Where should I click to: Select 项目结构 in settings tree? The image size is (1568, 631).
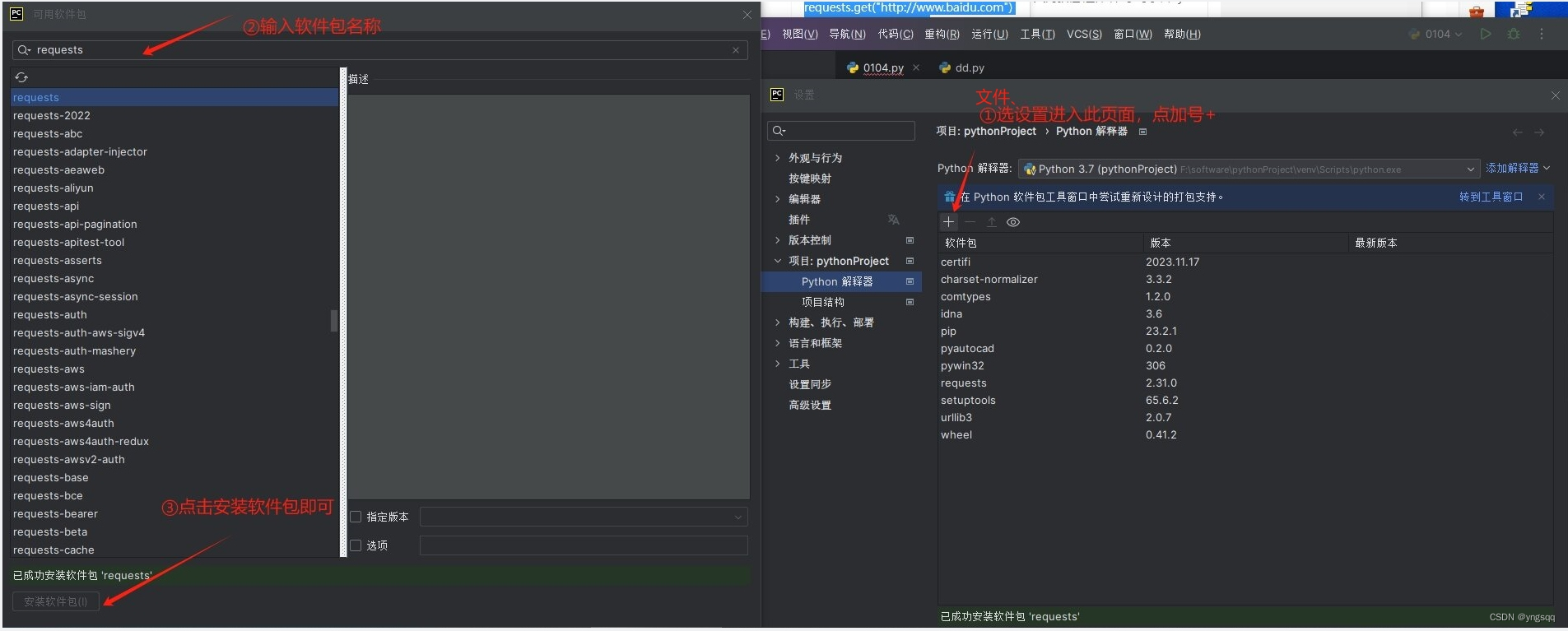tap(823, 302)
